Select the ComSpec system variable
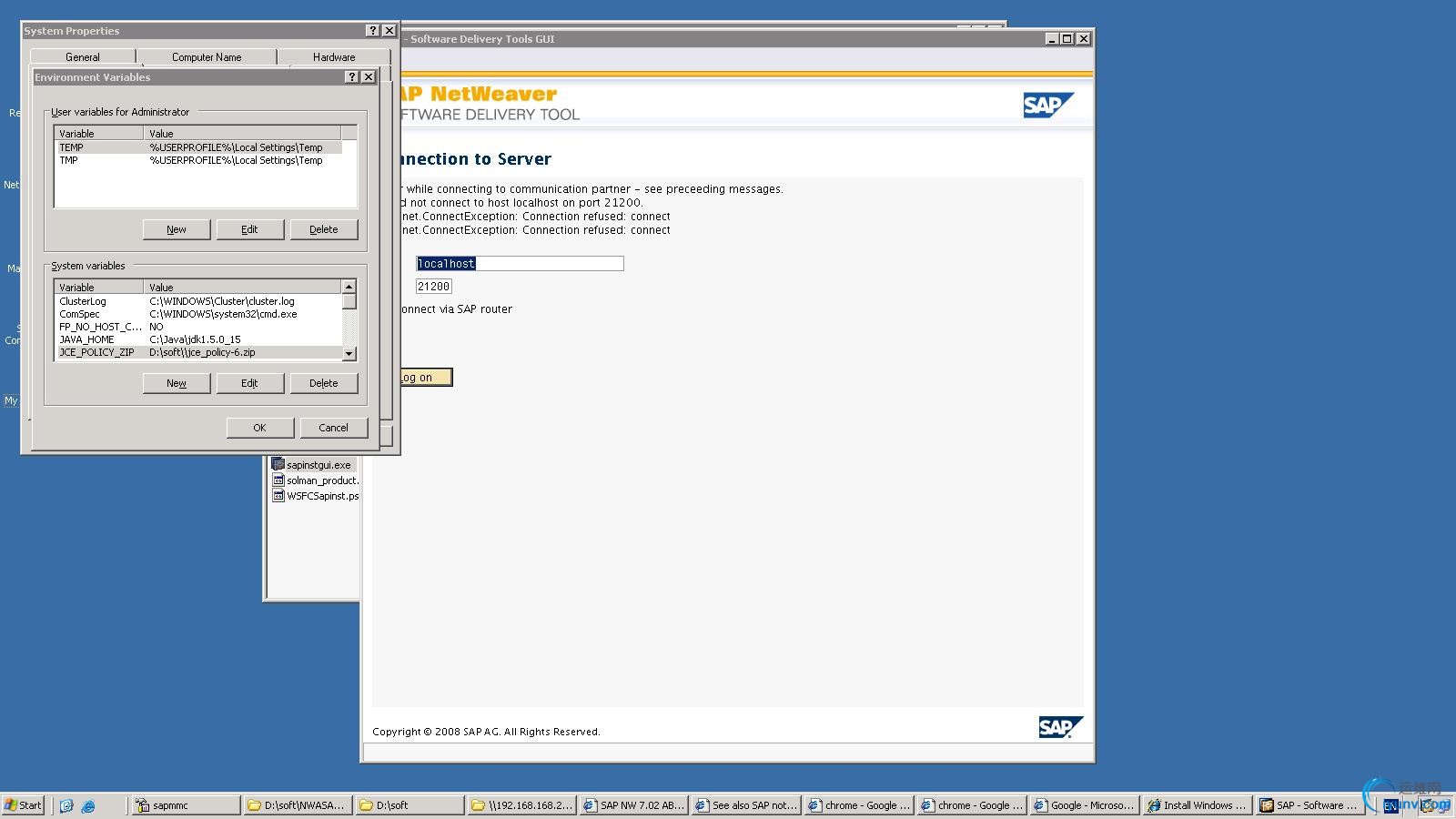Image resolution: width=1456 pixels, height=819 pixels. coord(198,314)
